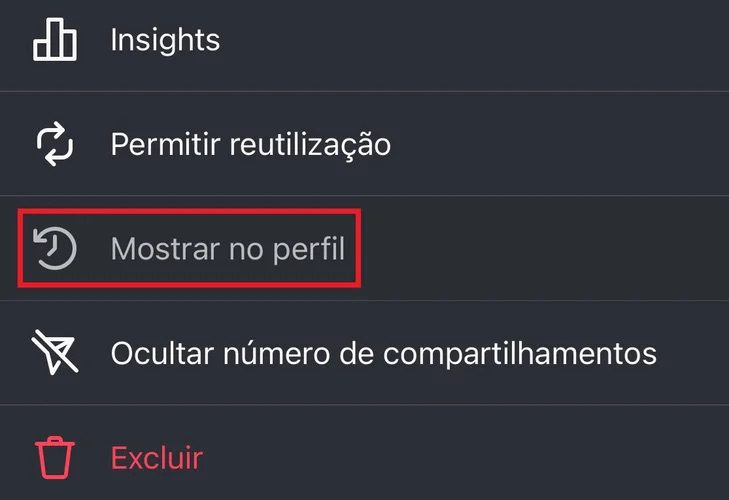Click empty space right of Insights
The height and width of the screenshot is (500, 729).
480,40
